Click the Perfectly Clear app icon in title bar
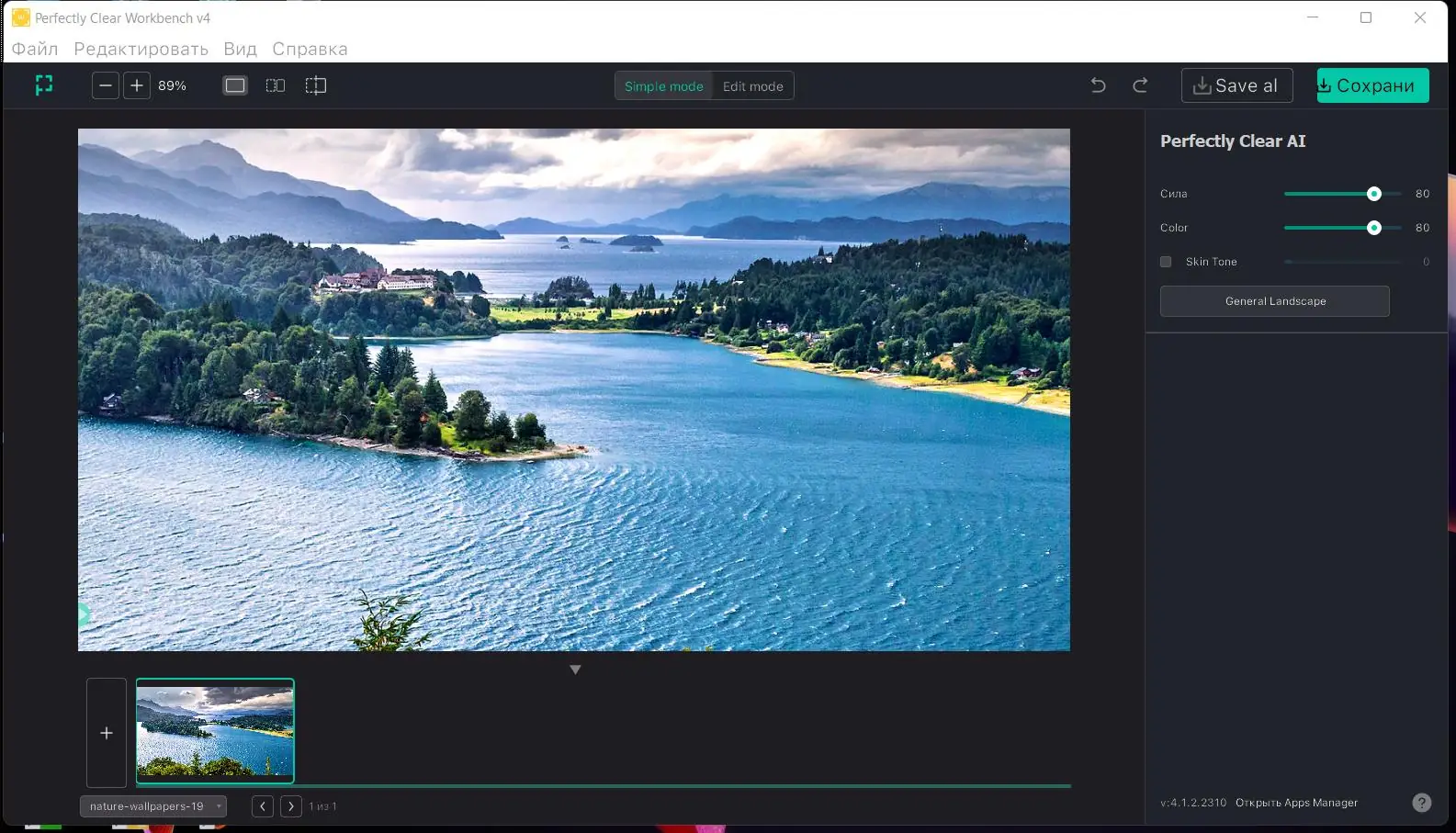Viewport: 1456px width, 833px height. click(20, 17)
